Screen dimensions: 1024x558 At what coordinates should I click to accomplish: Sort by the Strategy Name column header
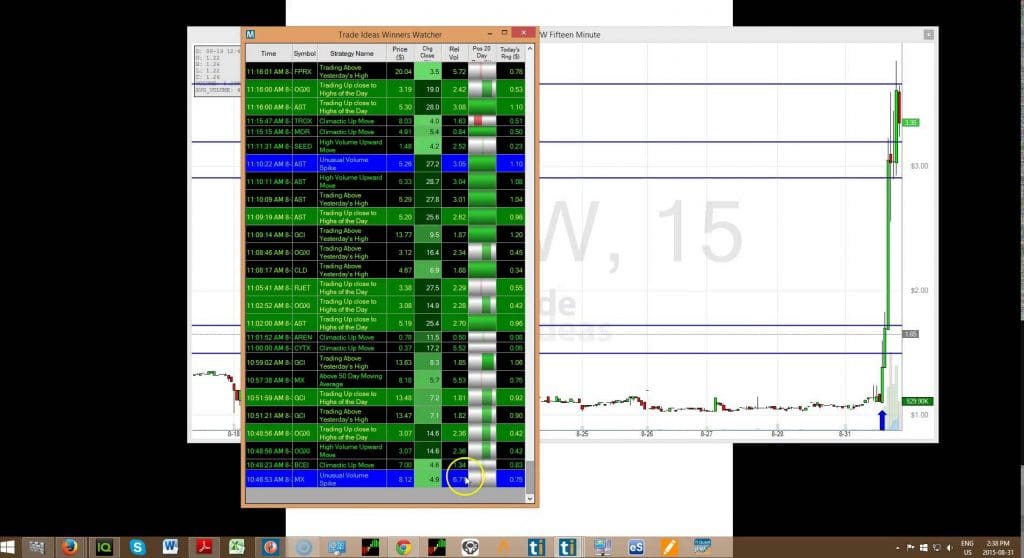click(351, 54)
